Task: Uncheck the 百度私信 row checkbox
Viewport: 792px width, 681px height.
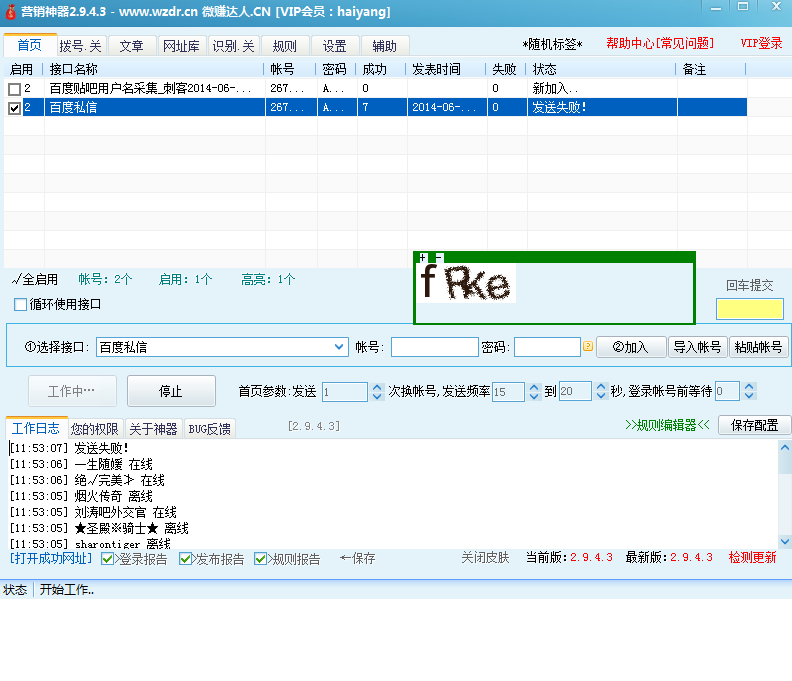Action: click(x=14, y=108)
